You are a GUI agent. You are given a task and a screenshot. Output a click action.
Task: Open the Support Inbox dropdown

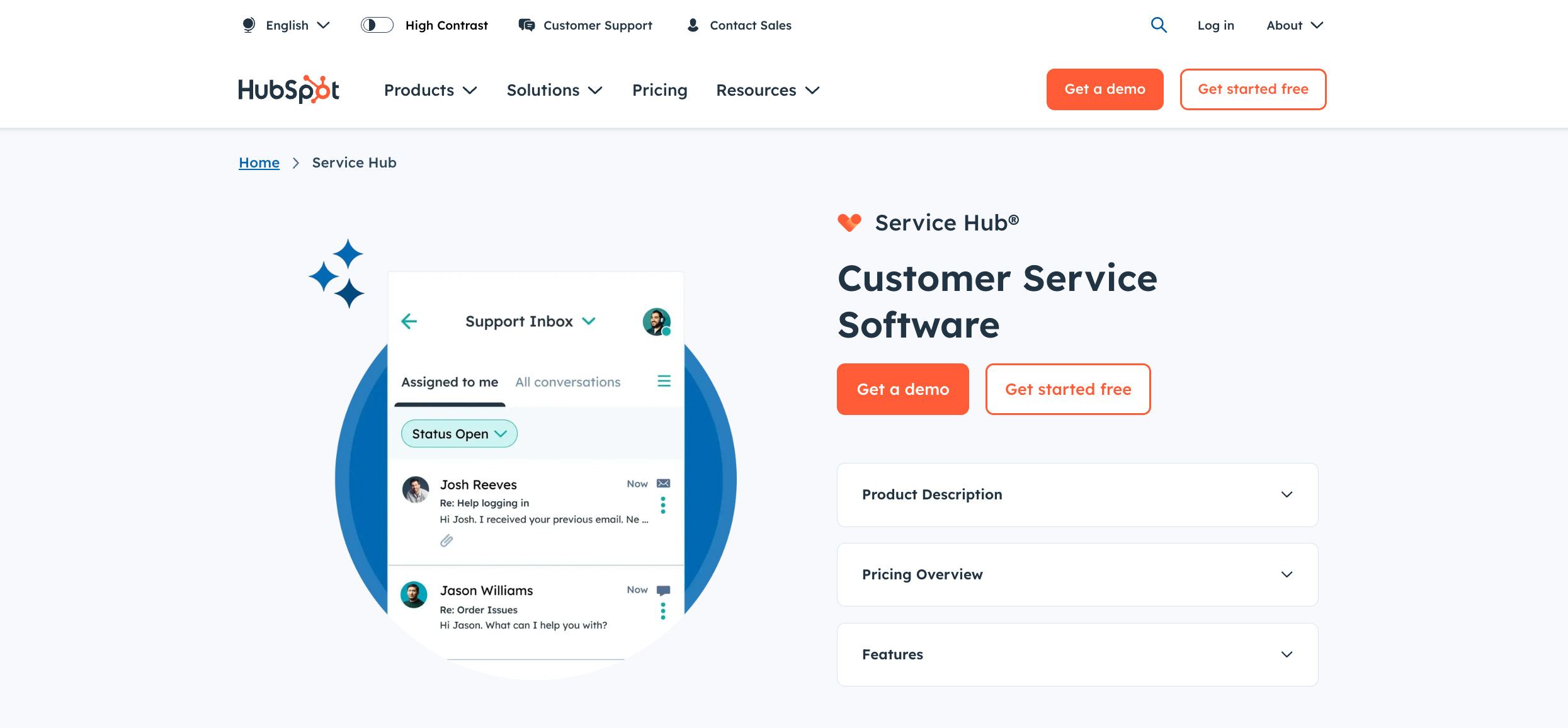coord(530,321)
